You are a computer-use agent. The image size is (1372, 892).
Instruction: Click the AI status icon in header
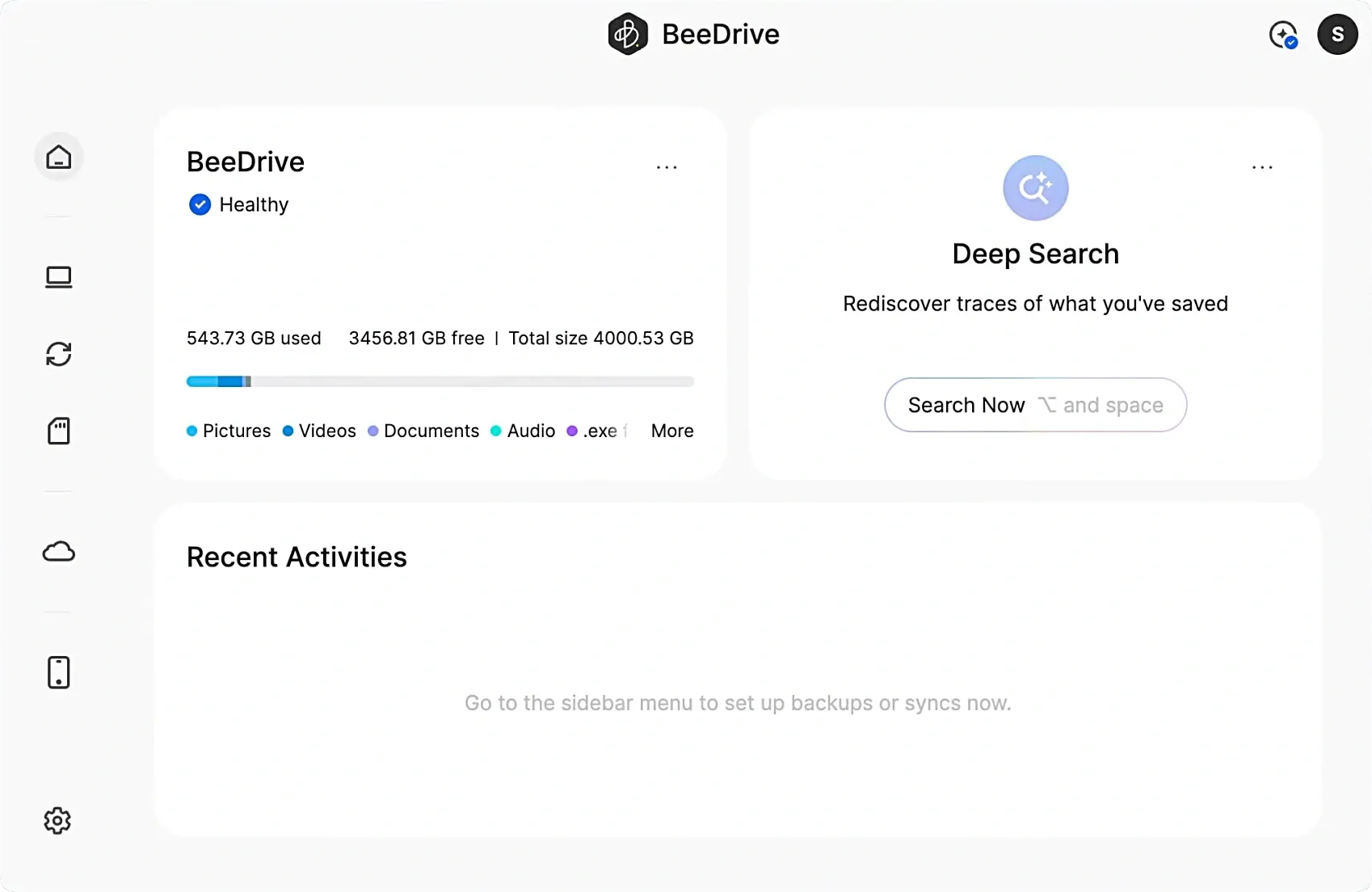(x=1282, y=35)
